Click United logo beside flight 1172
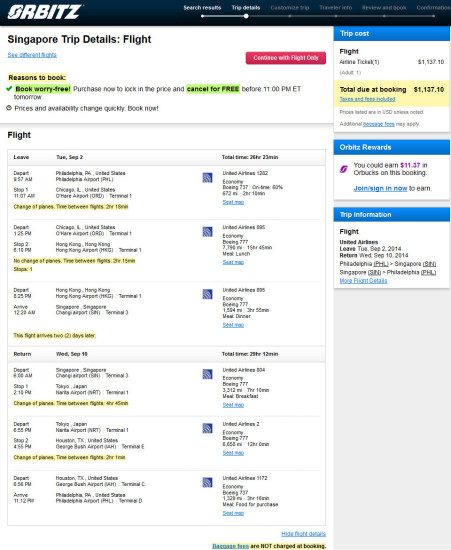451x550 pixels. point(207,482)
